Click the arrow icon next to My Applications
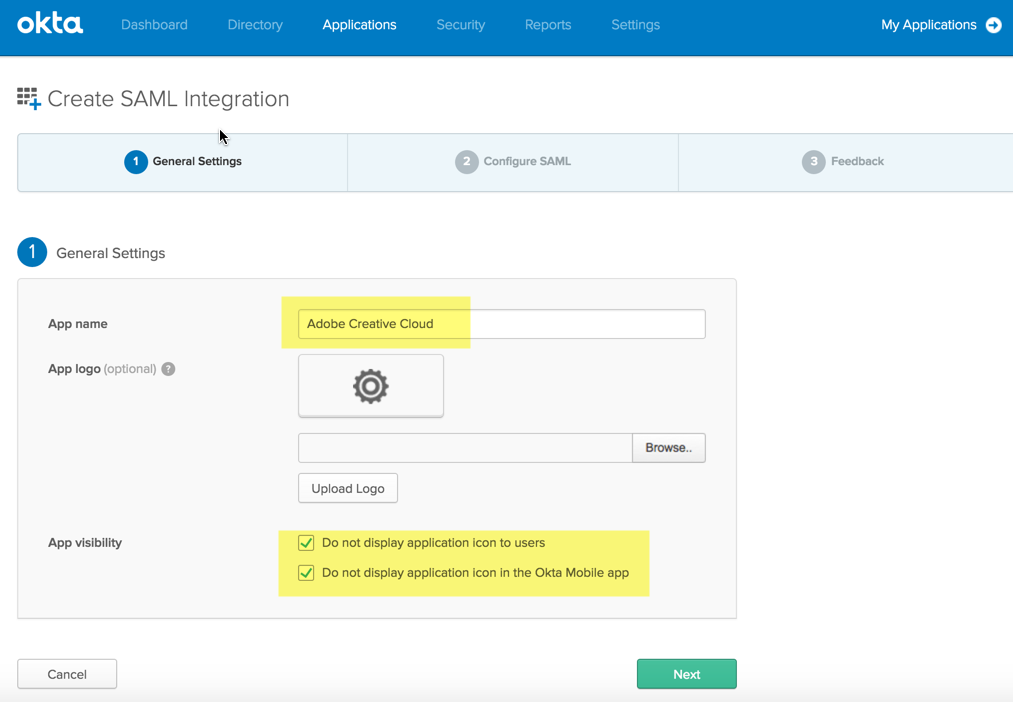1013x702 pixels. [992, 25]
